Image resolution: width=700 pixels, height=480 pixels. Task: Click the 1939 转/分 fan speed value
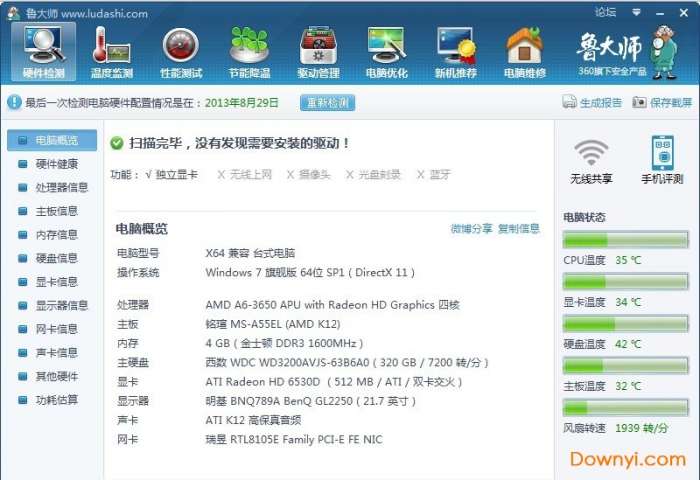click(x=642, y=428)
